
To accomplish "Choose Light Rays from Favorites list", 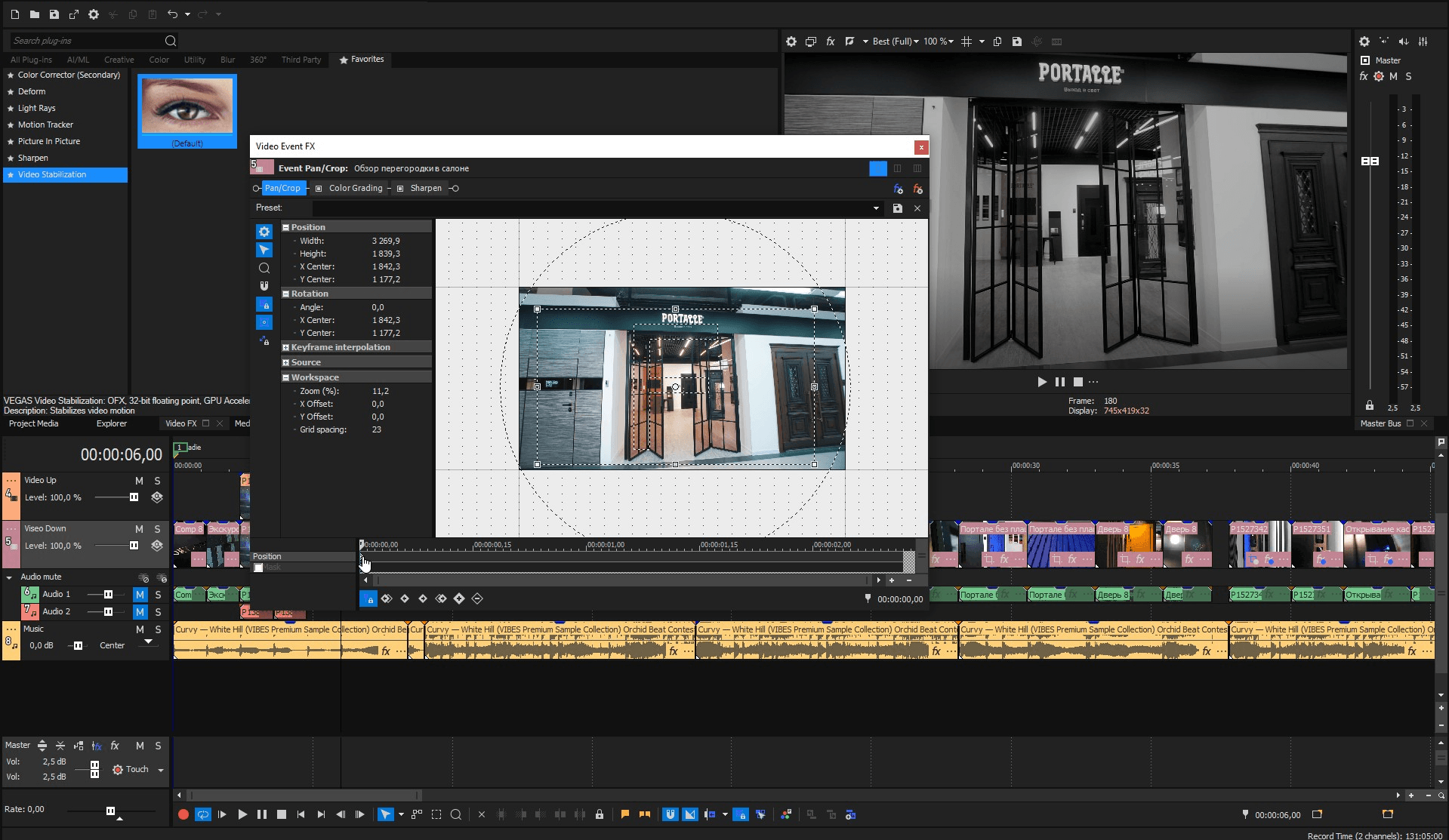I will (x=37, y=108).
